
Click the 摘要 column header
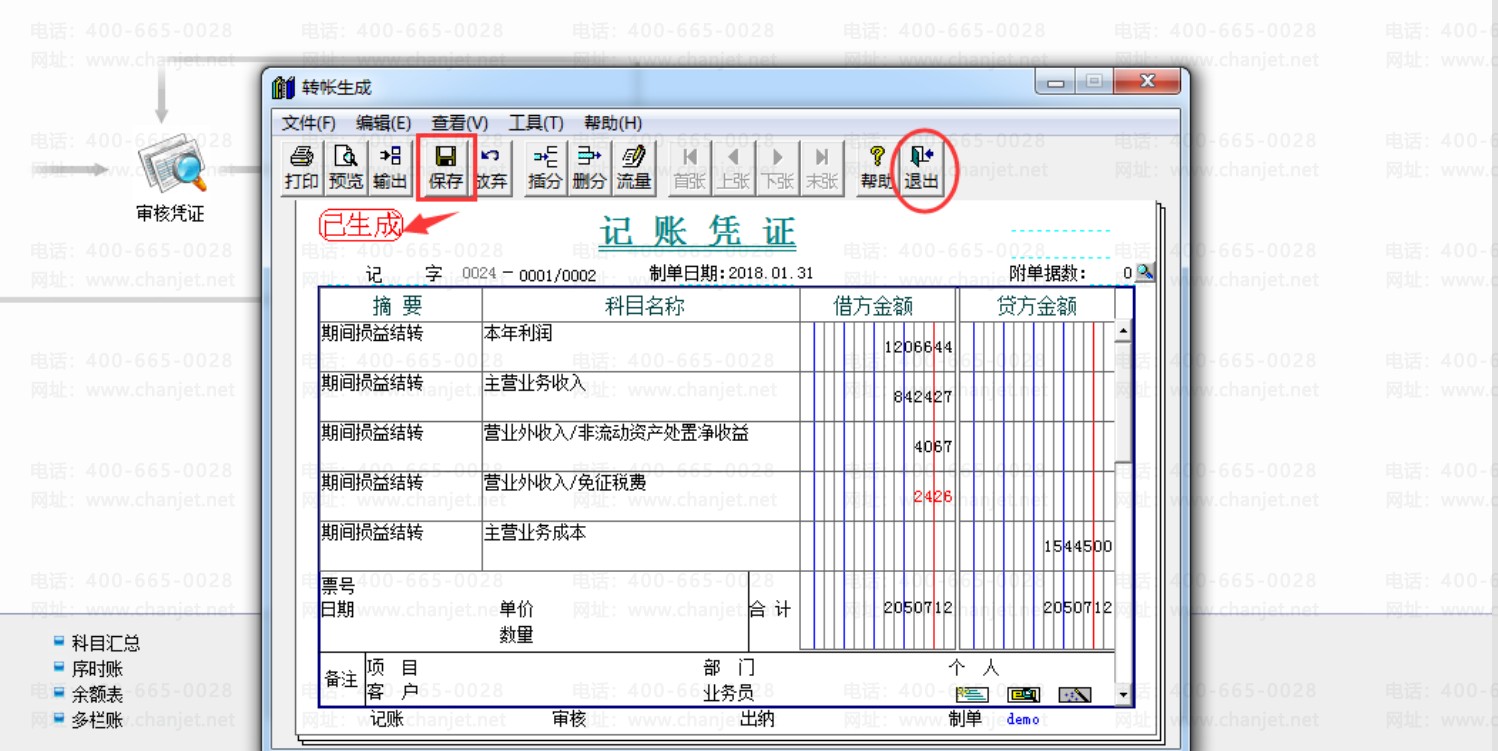400,306
